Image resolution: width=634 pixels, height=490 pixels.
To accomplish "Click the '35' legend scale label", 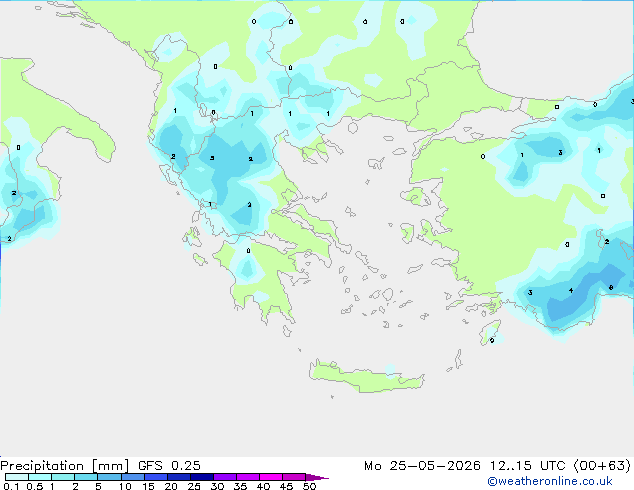I will click(x=240, y=486).
